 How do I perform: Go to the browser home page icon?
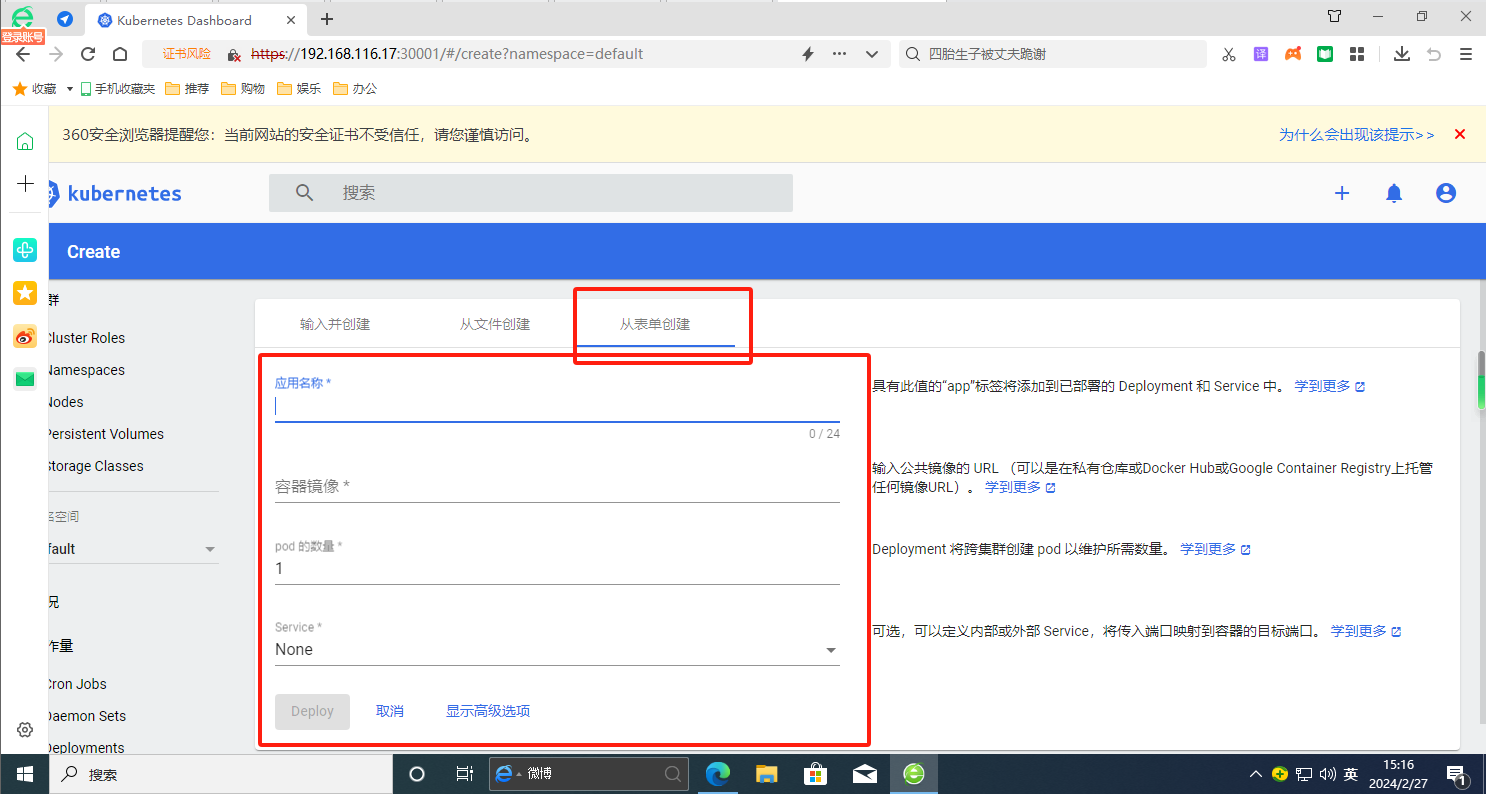(x=119, y=54)
